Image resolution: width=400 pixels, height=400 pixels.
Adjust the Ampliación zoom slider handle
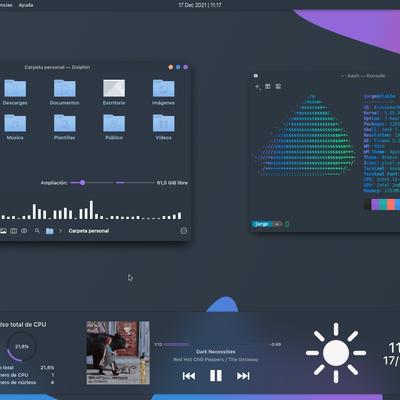[x=82, y=183]
